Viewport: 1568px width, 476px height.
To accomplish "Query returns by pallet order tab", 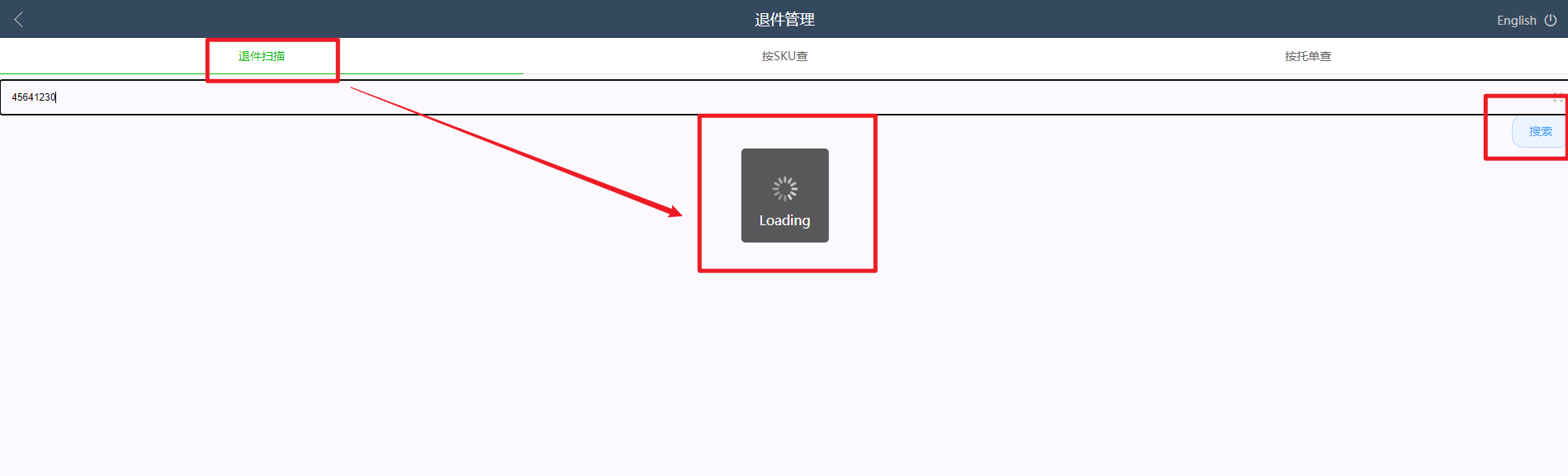I will point(1308,56).
